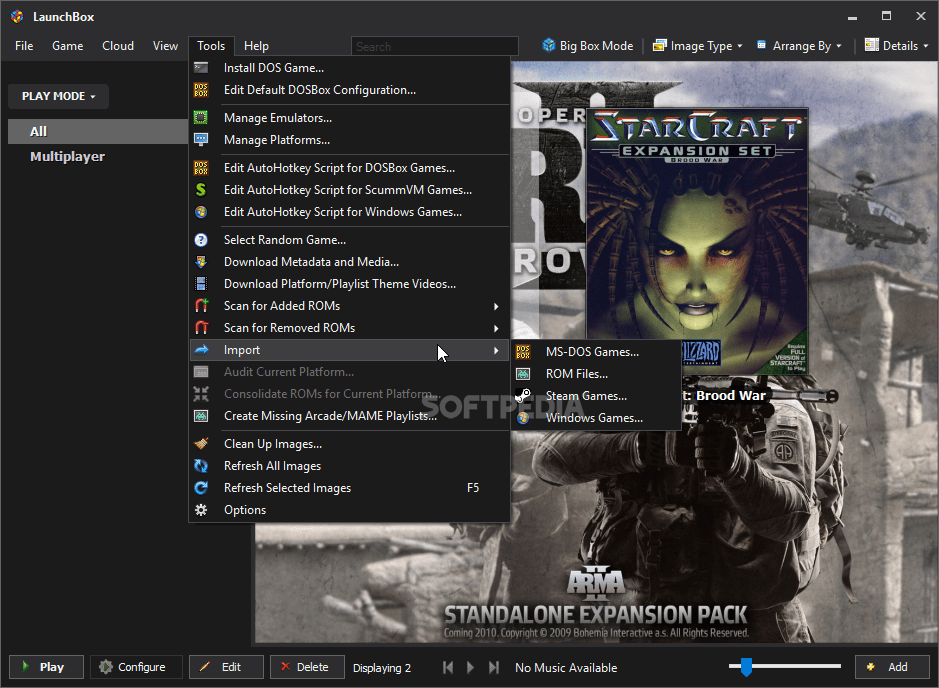Click the Windows icon beside AutoHotkey Script for Windows Games

coord(201,212)
